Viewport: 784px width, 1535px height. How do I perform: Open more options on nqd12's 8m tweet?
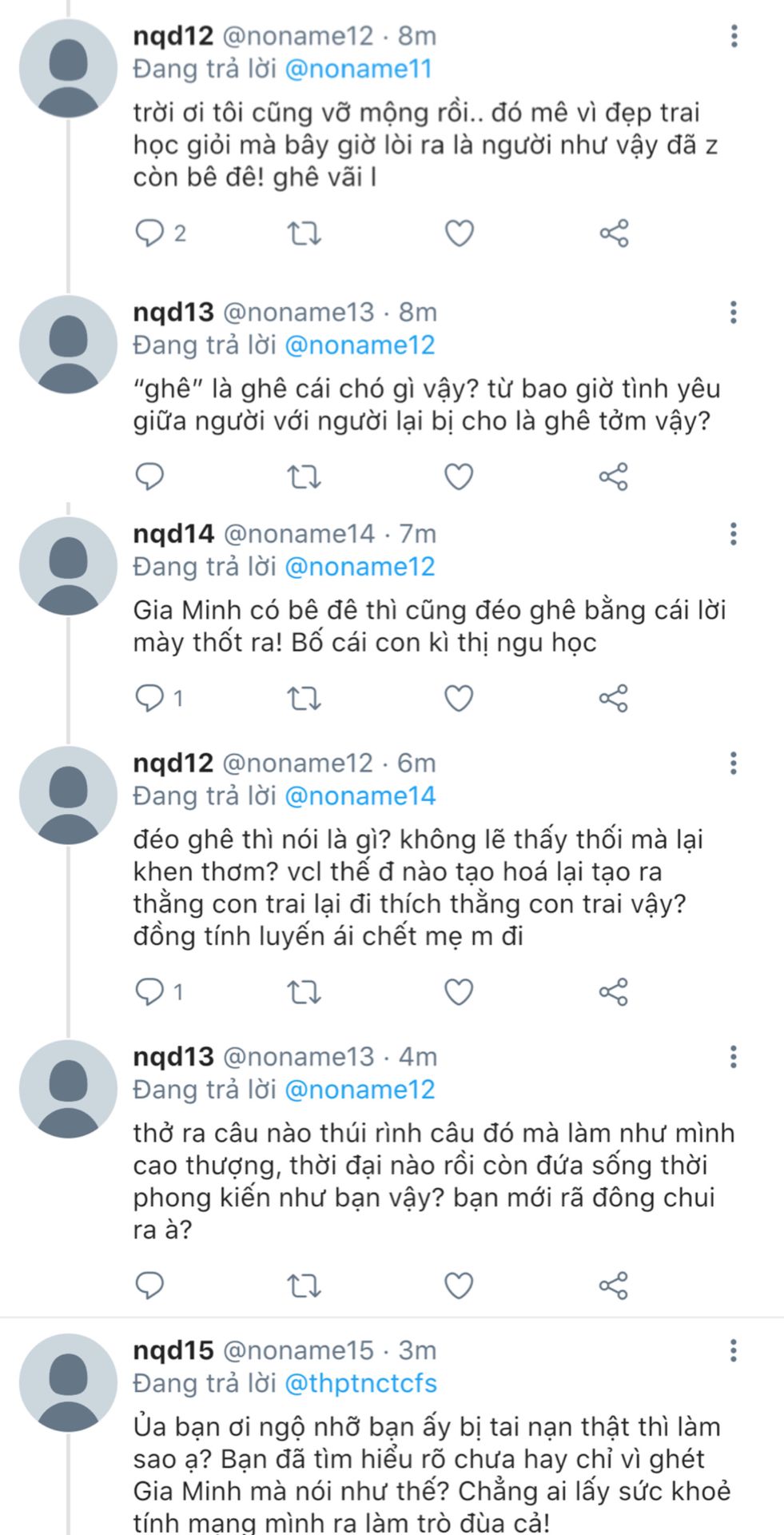pos(734,36)
